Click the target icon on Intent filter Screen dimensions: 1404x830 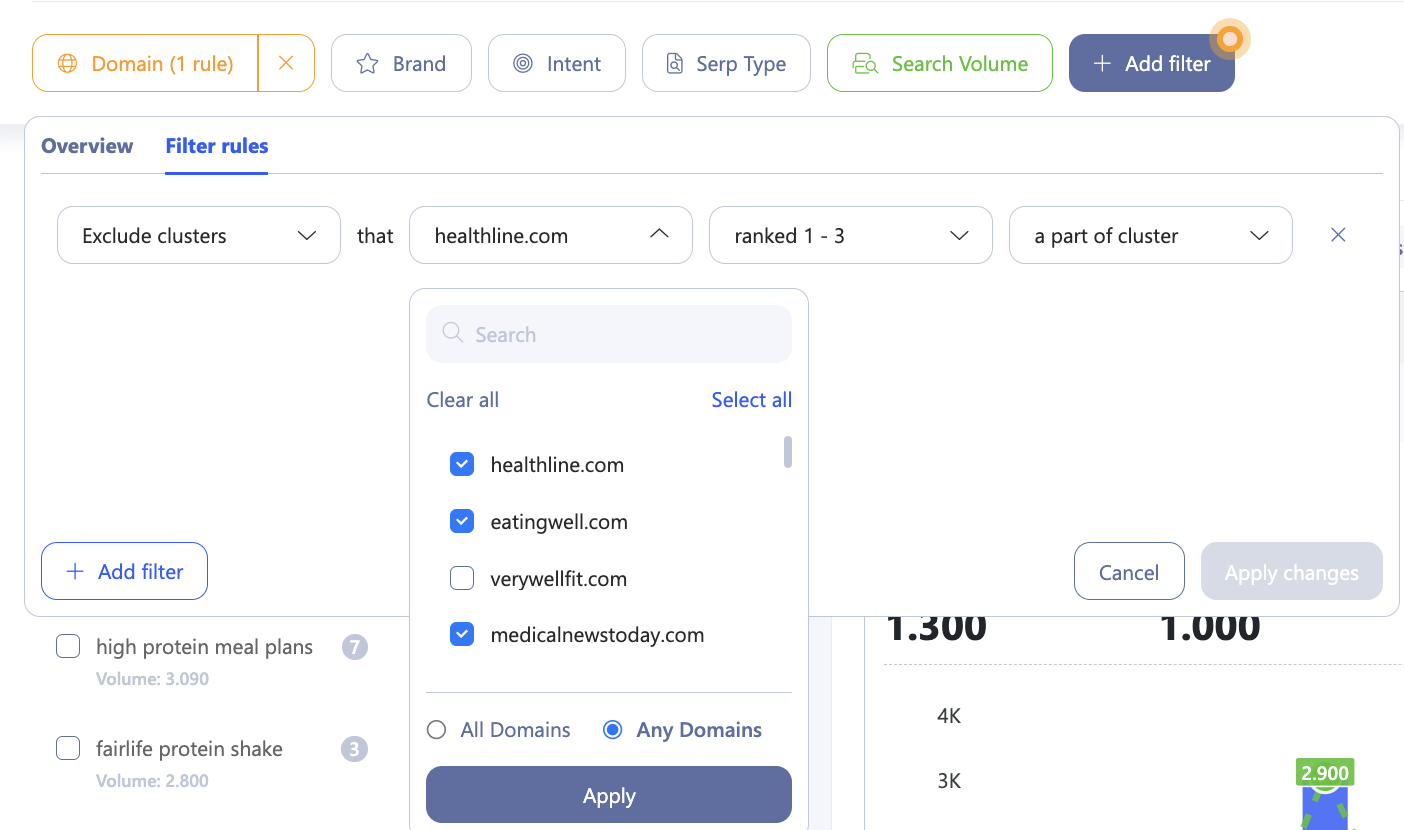[x=522, y=64]
